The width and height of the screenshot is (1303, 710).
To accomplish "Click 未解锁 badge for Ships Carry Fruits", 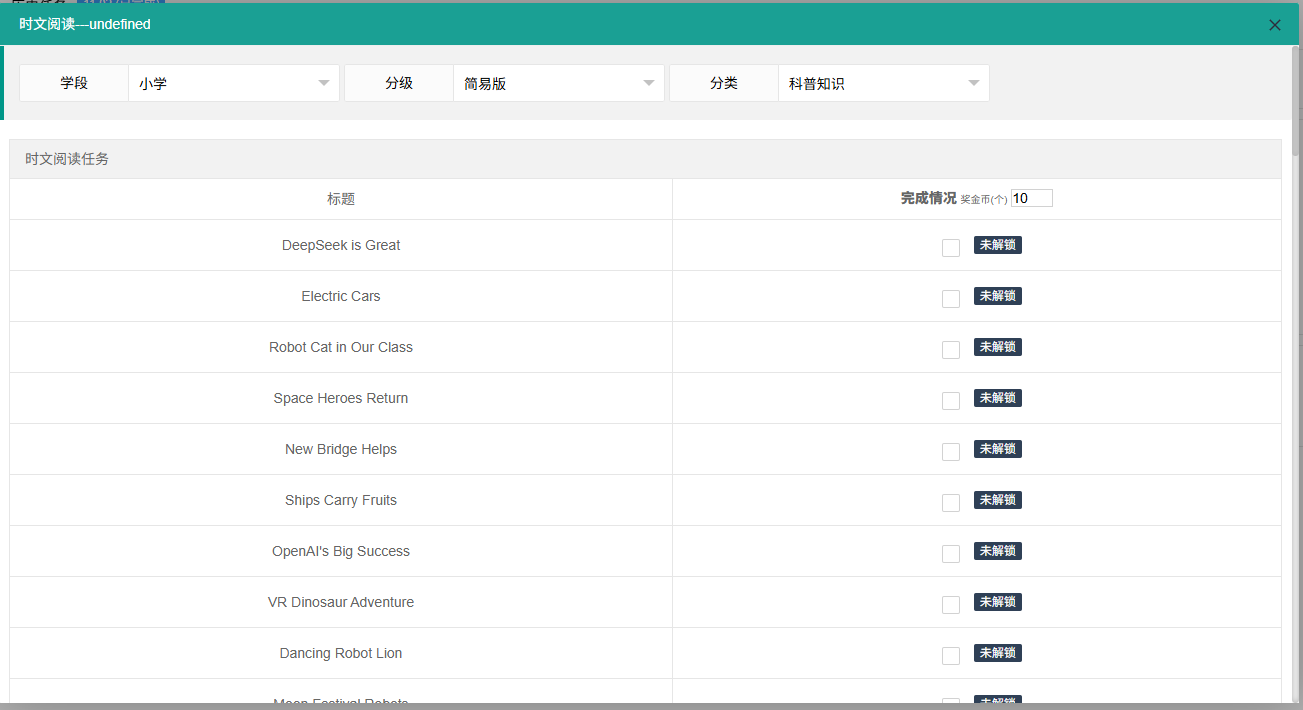I will coord(997,500).
